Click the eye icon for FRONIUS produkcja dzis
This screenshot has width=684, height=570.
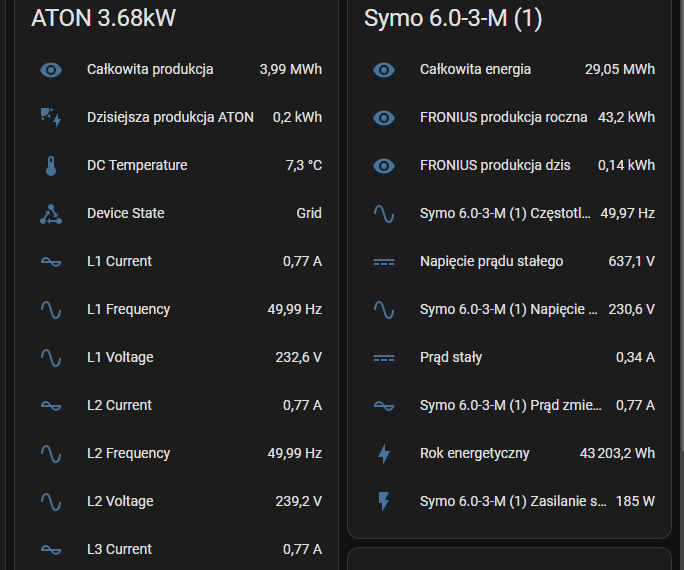point(384,166)
